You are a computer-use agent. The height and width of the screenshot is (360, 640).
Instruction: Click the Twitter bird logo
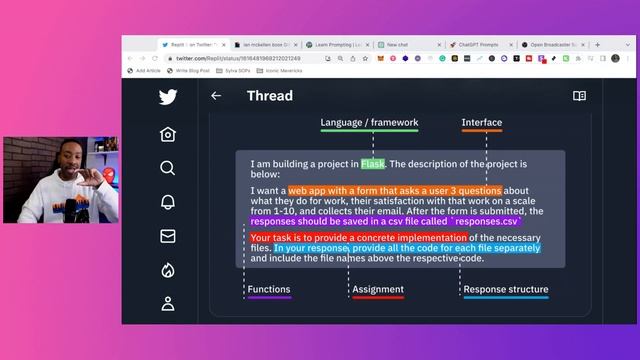(x=168, y=97)
